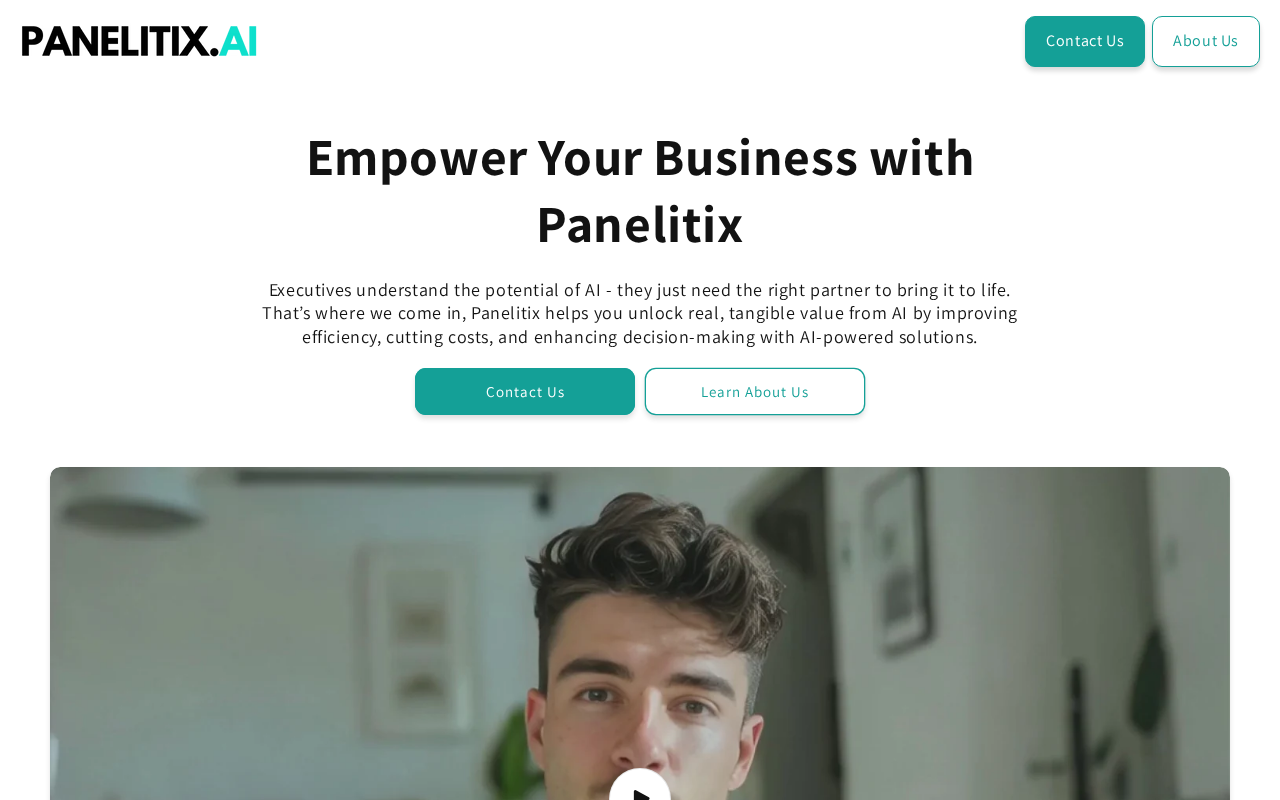Click the word PANELITIX in the logo
The image size is (1280, 800).
point(116,41)
